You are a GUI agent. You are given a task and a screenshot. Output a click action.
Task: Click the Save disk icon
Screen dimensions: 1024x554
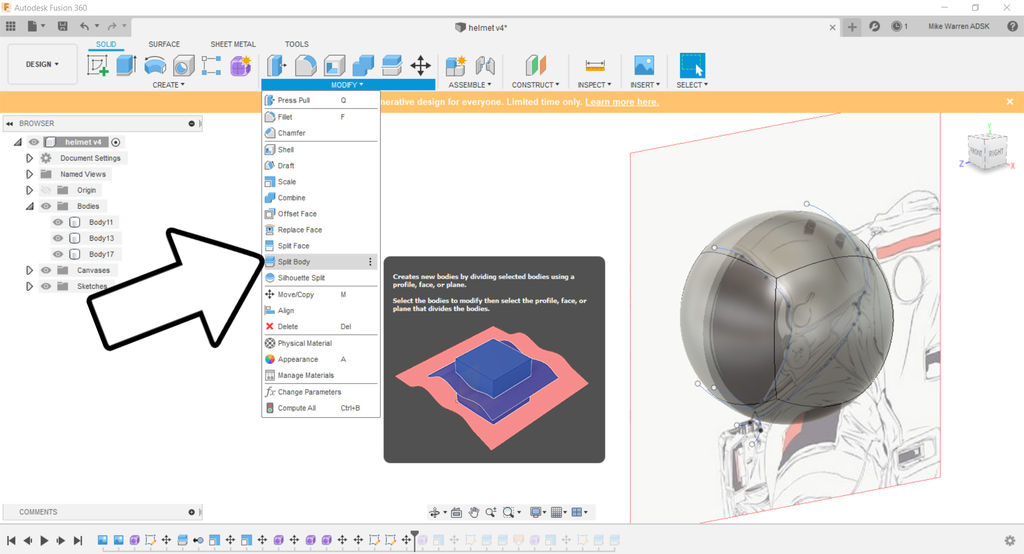pos(63,26)
